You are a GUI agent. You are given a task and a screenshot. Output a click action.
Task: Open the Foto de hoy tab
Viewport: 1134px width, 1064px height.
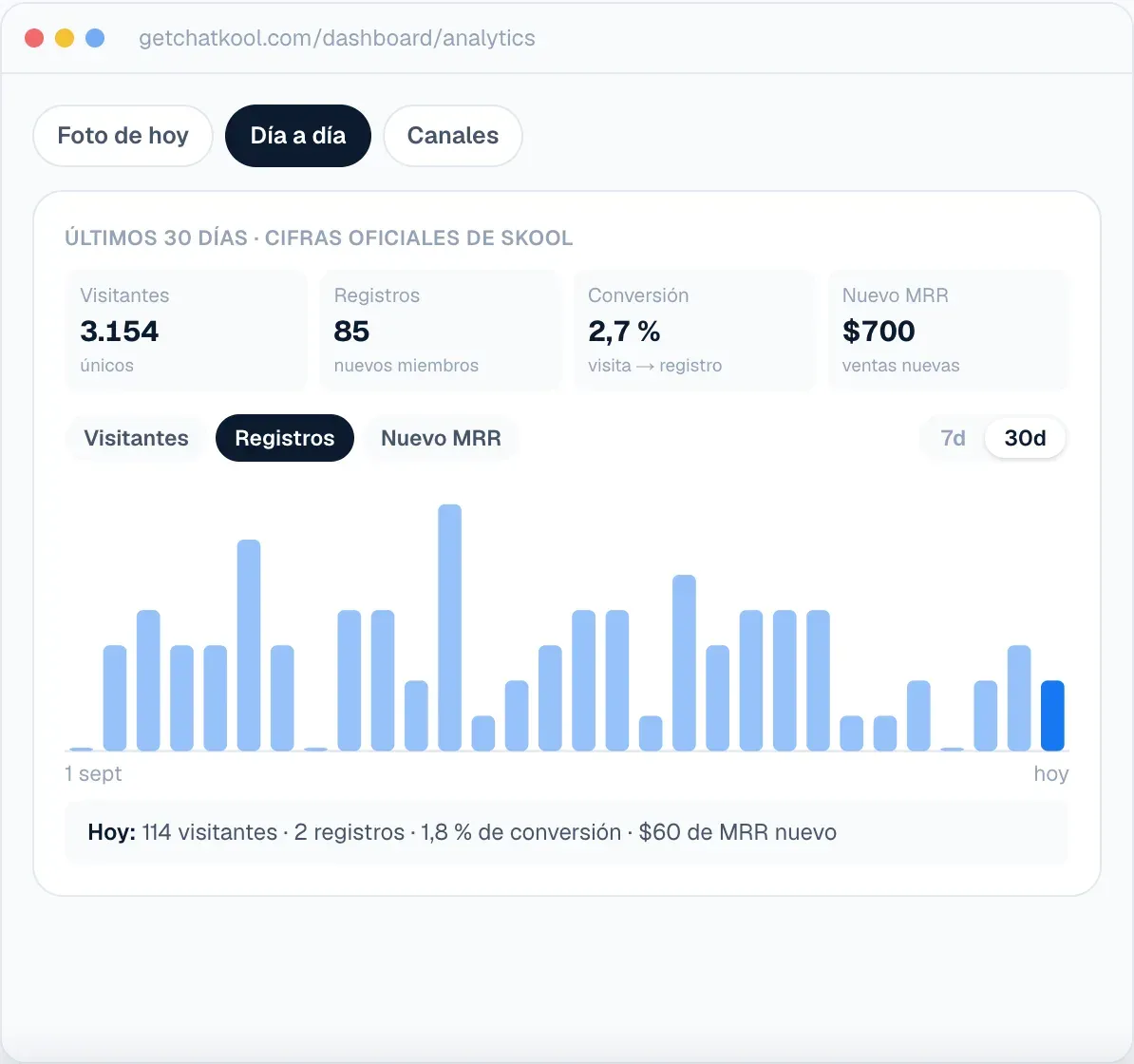[x=123, y=136]
